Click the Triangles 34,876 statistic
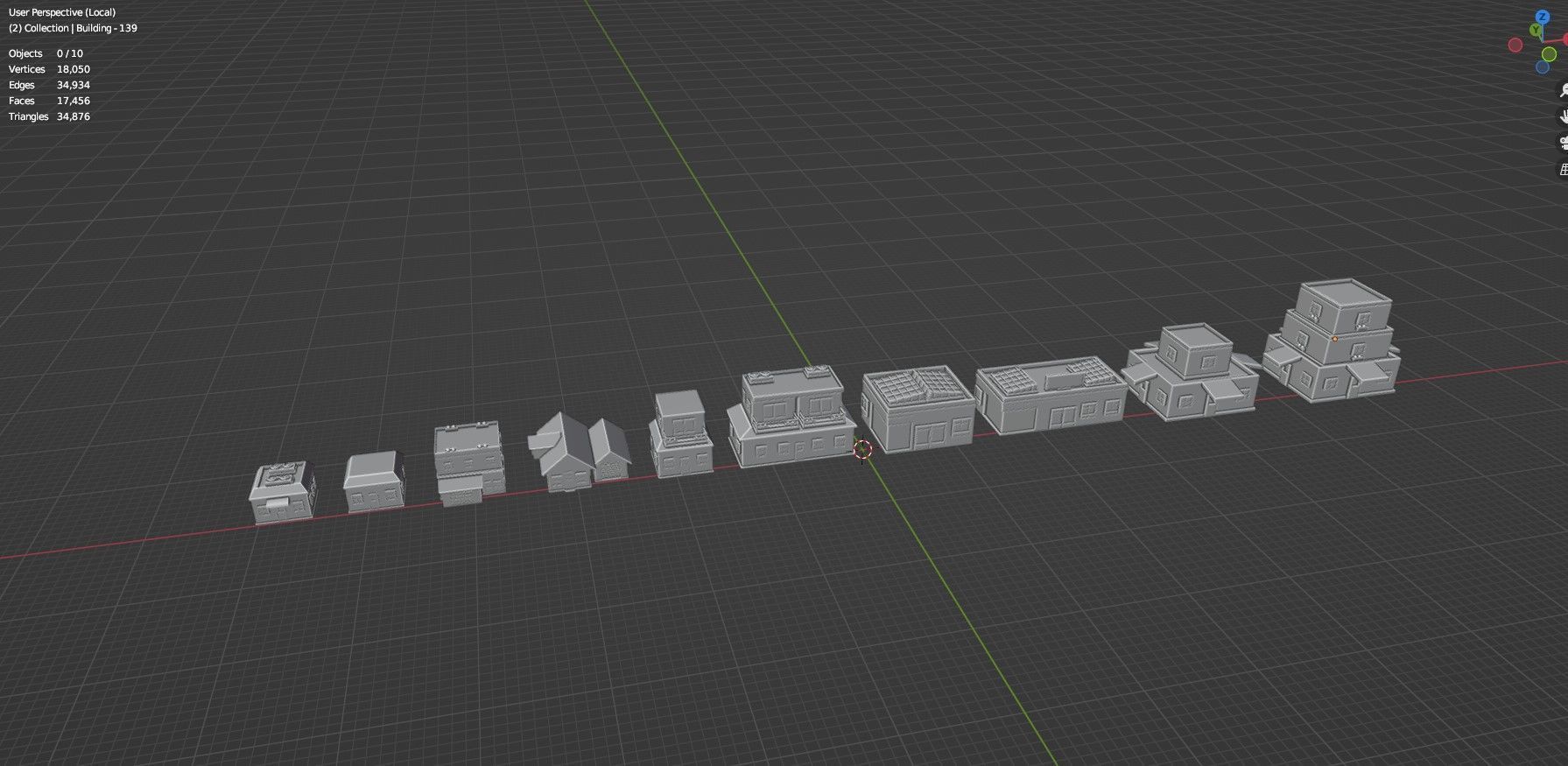Screen dimensions: 1568x766 pyautogui.click(x=49, y=116)
